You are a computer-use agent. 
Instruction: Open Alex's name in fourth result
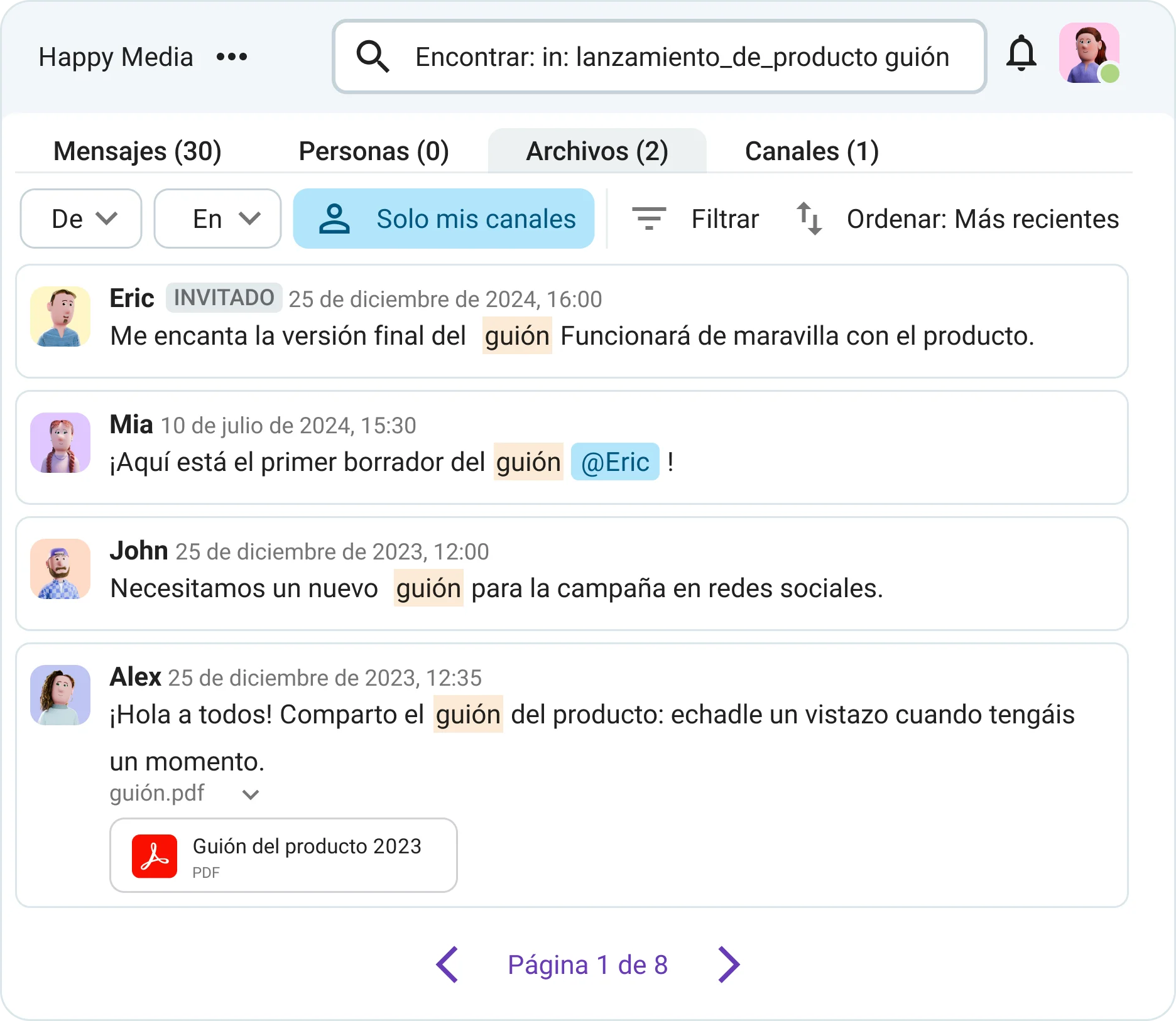[x=136, y=677]
